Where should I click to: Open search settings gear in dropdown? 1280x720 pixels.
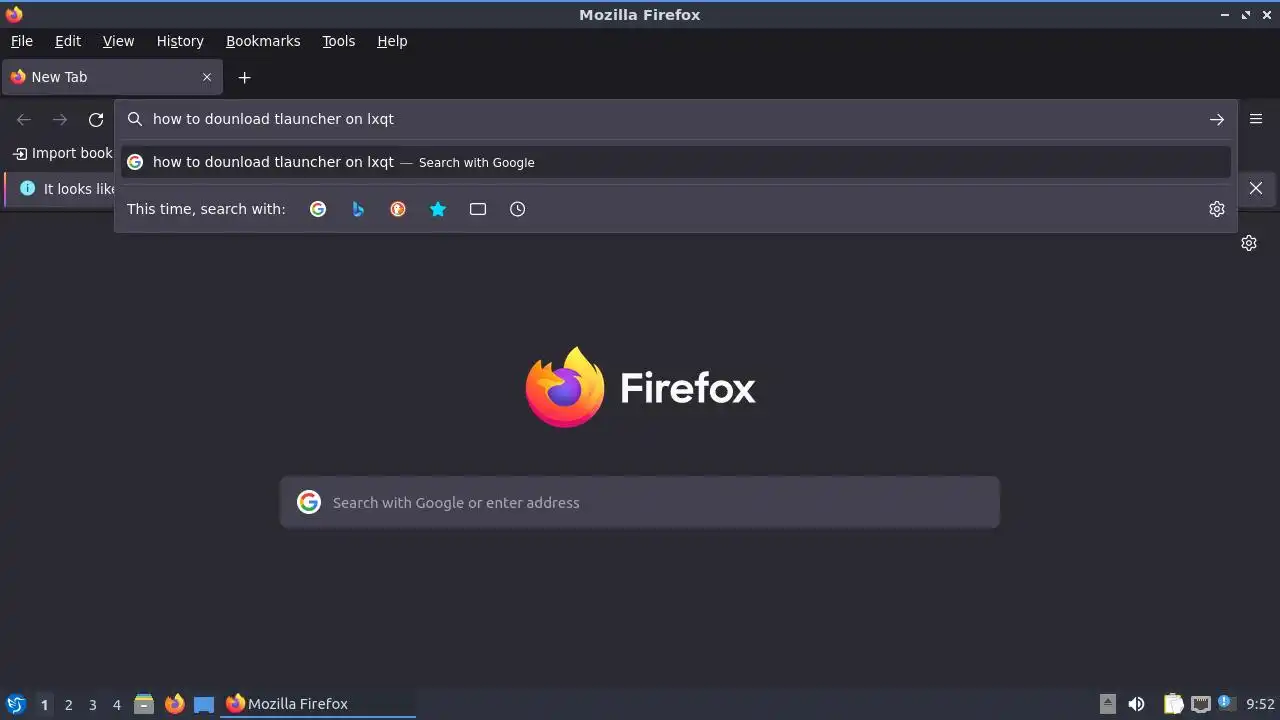[1217, 209]
